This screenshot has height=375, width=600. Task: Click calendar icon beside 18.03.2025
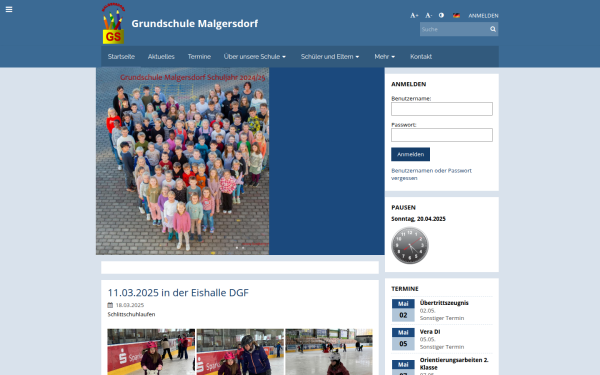(110, 305)
